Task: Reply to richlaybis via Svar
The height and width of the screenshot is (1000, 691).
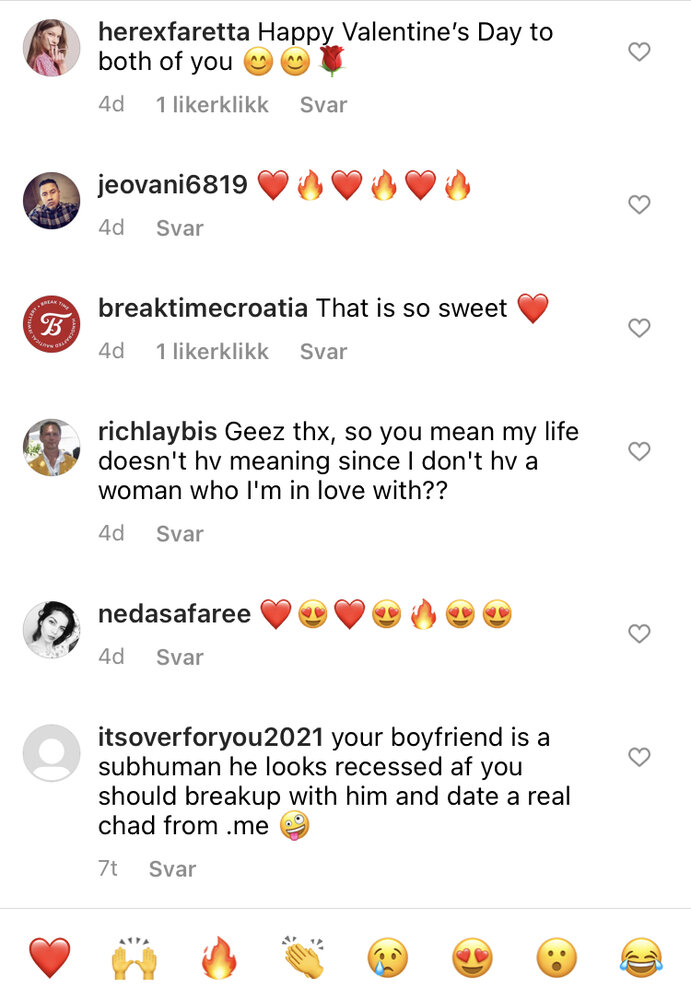Action: (x=180, y=534)
